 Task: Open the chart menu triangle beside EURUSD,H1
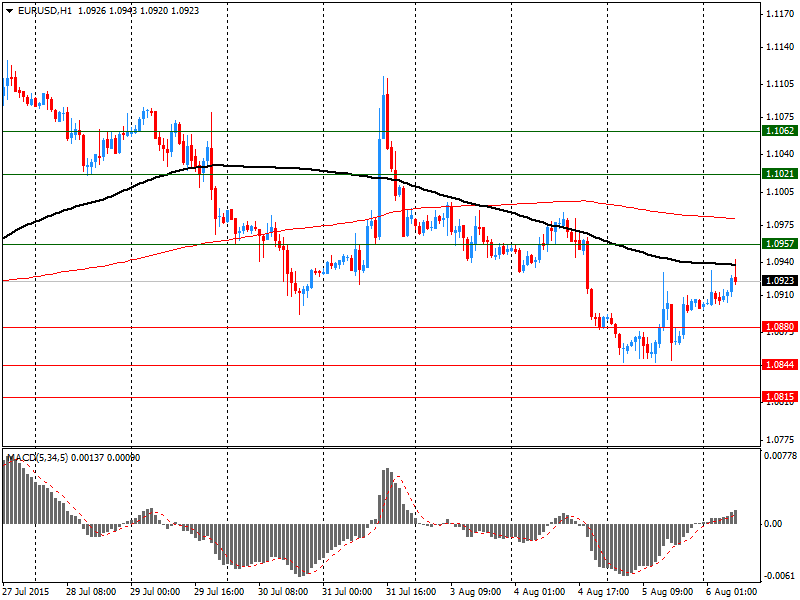pyautogui.click(x=9, y=11)
